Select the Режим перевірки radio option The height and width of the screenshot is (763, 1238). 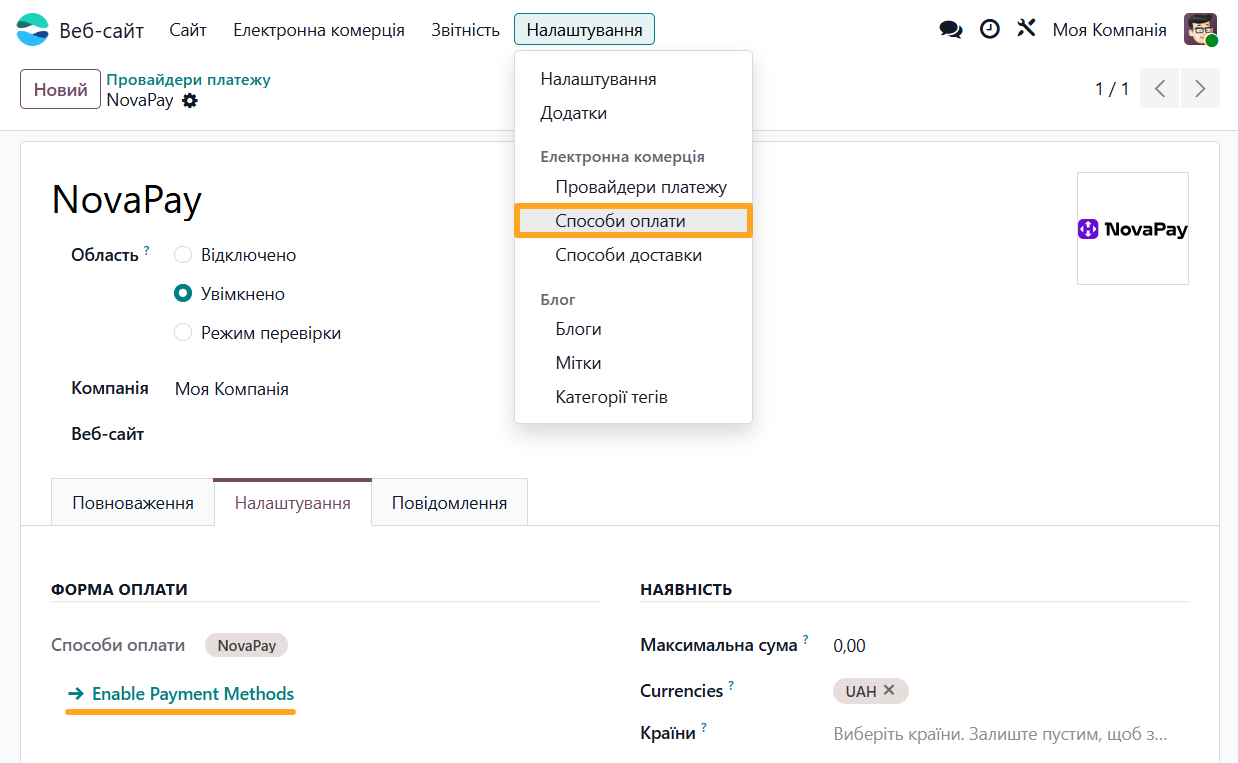(183, 333)
